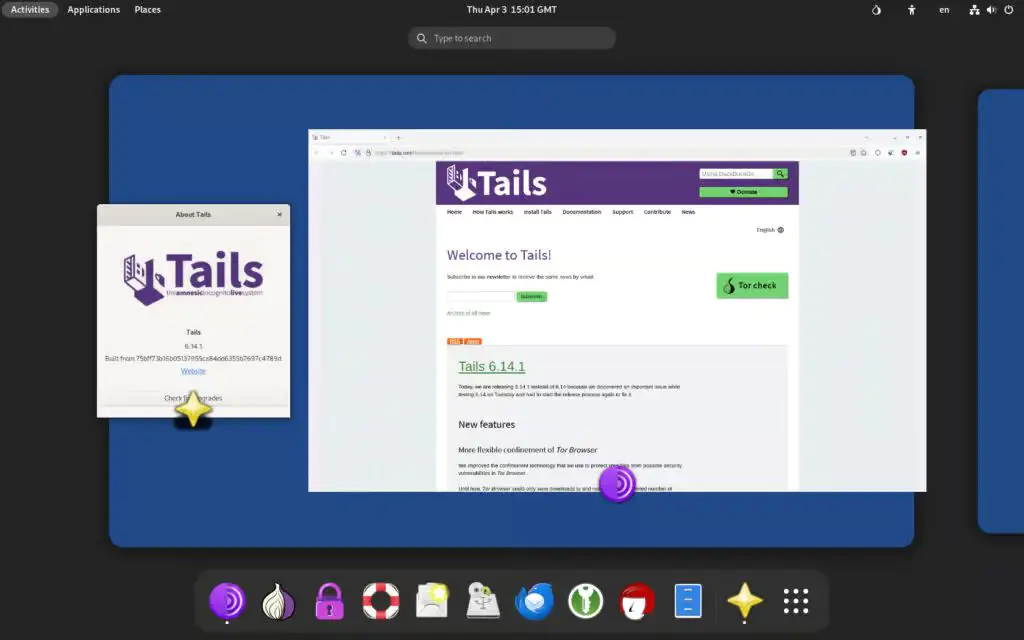Click the orange RSS badge
Viewport: 1024px width, 640px height.
455,342
